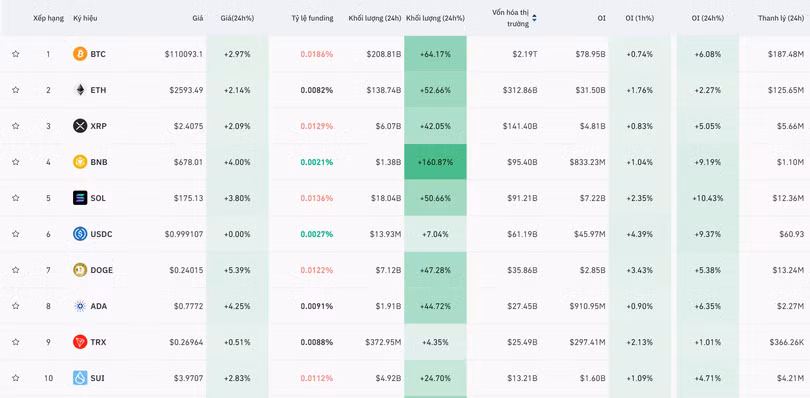This screenshot has width=810, height=398.
Task: Click SOL funding rate 0.0136%
Action: (x=317, y=198)
